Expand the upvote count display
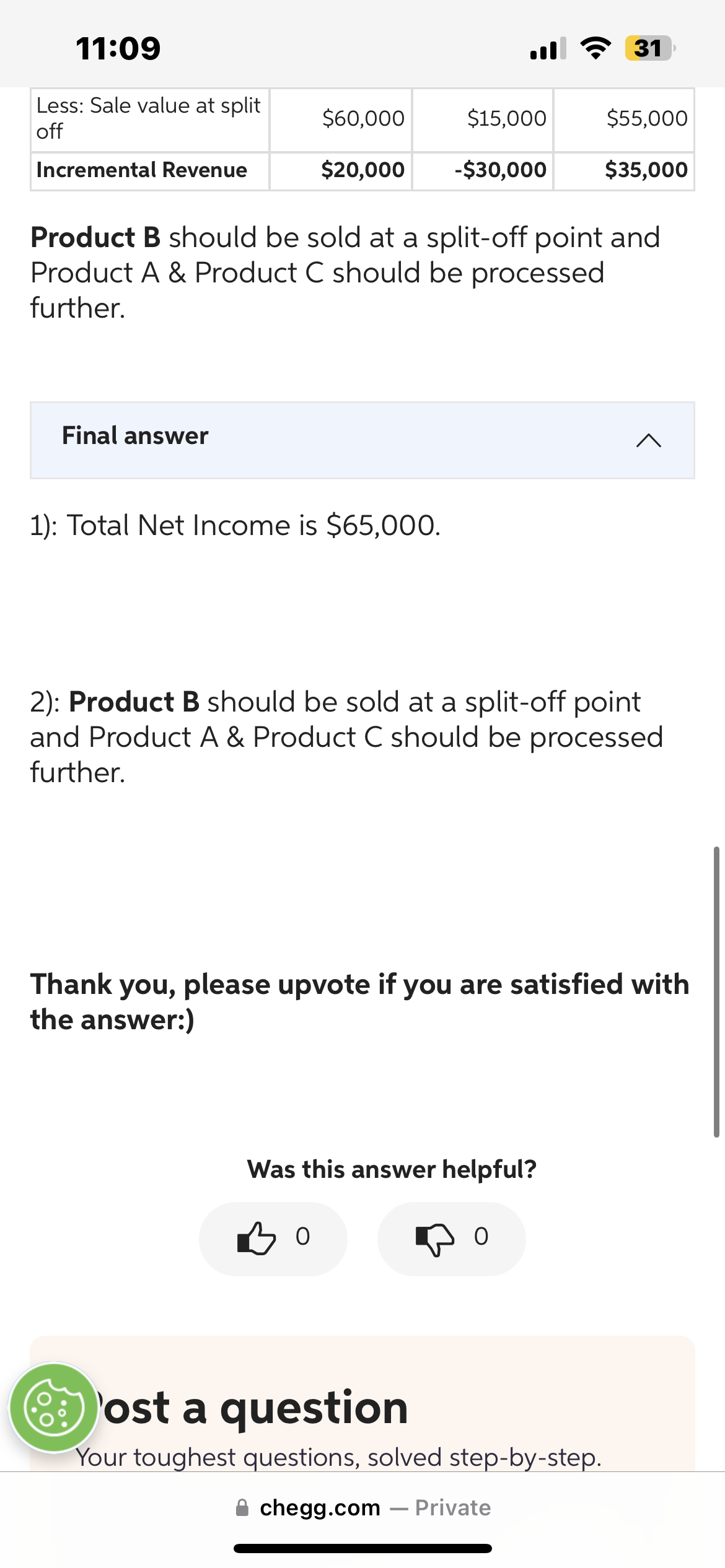 [302, 1239]
